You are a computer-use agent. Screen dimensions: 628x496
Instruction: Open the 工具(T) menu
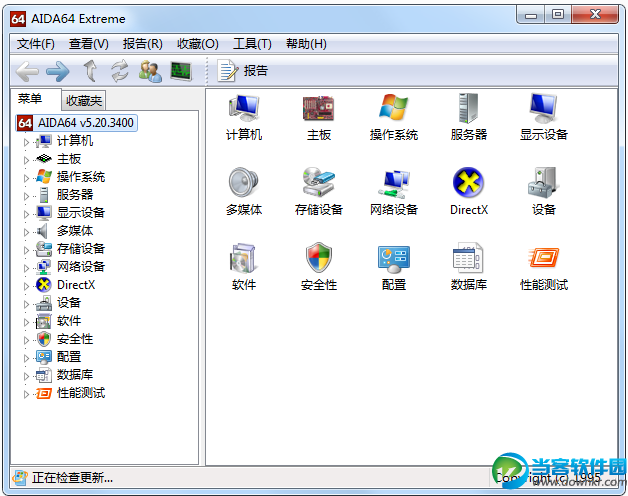pyautogui.click(x=252, y=44)
